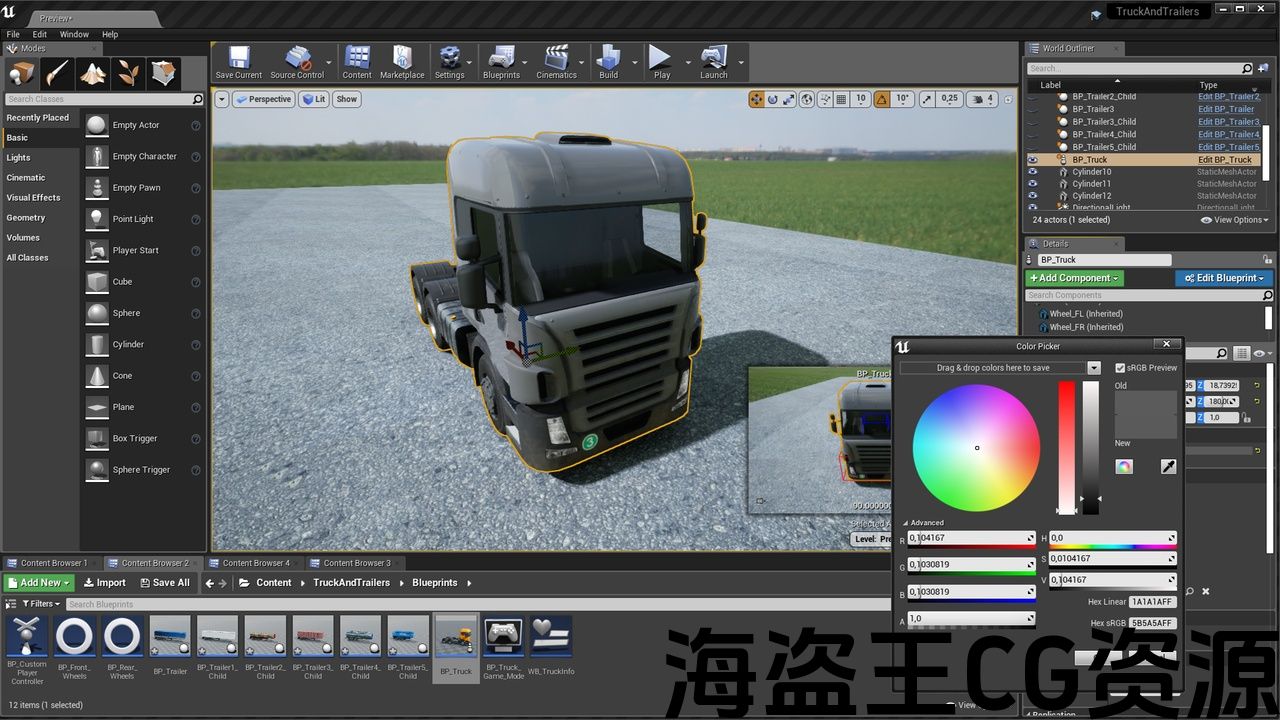Click the Cinematics toolbar icon
This screenshot has height=720, width=1280.
pos(556,62)
